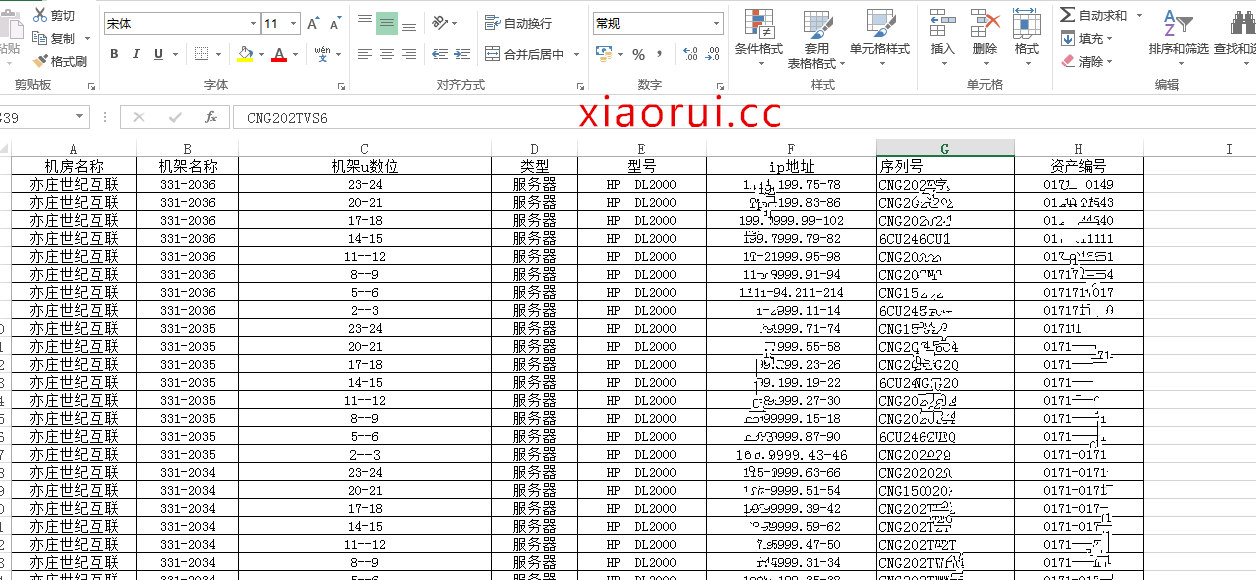Viewport: 1256px width, 580px height.
Task: Apply percent style to the cell
Action: click(x=638, y=54)
